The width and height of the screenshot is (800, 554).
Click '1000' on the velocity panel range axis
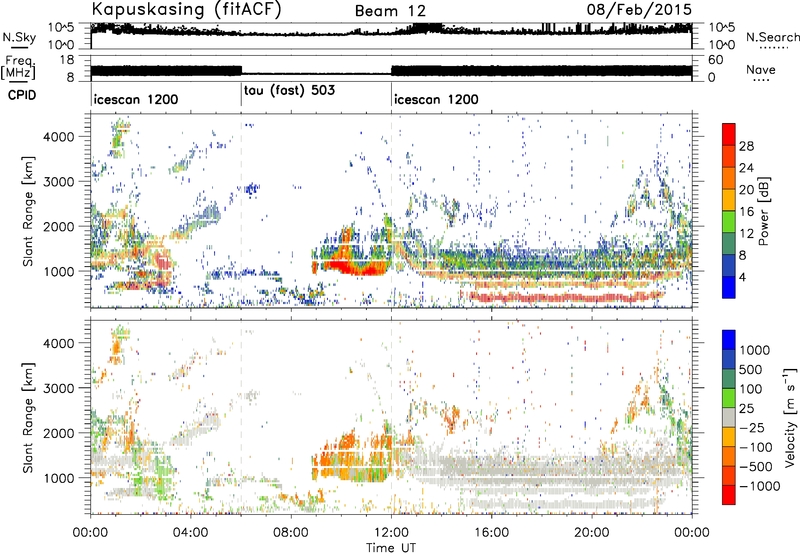(x=58, y=478)
